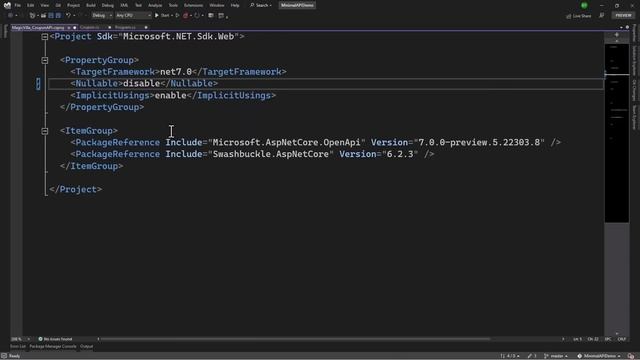Collapse the Project root element
The width and height of the screenshot is (640, 360).
(x=45, y=37)
